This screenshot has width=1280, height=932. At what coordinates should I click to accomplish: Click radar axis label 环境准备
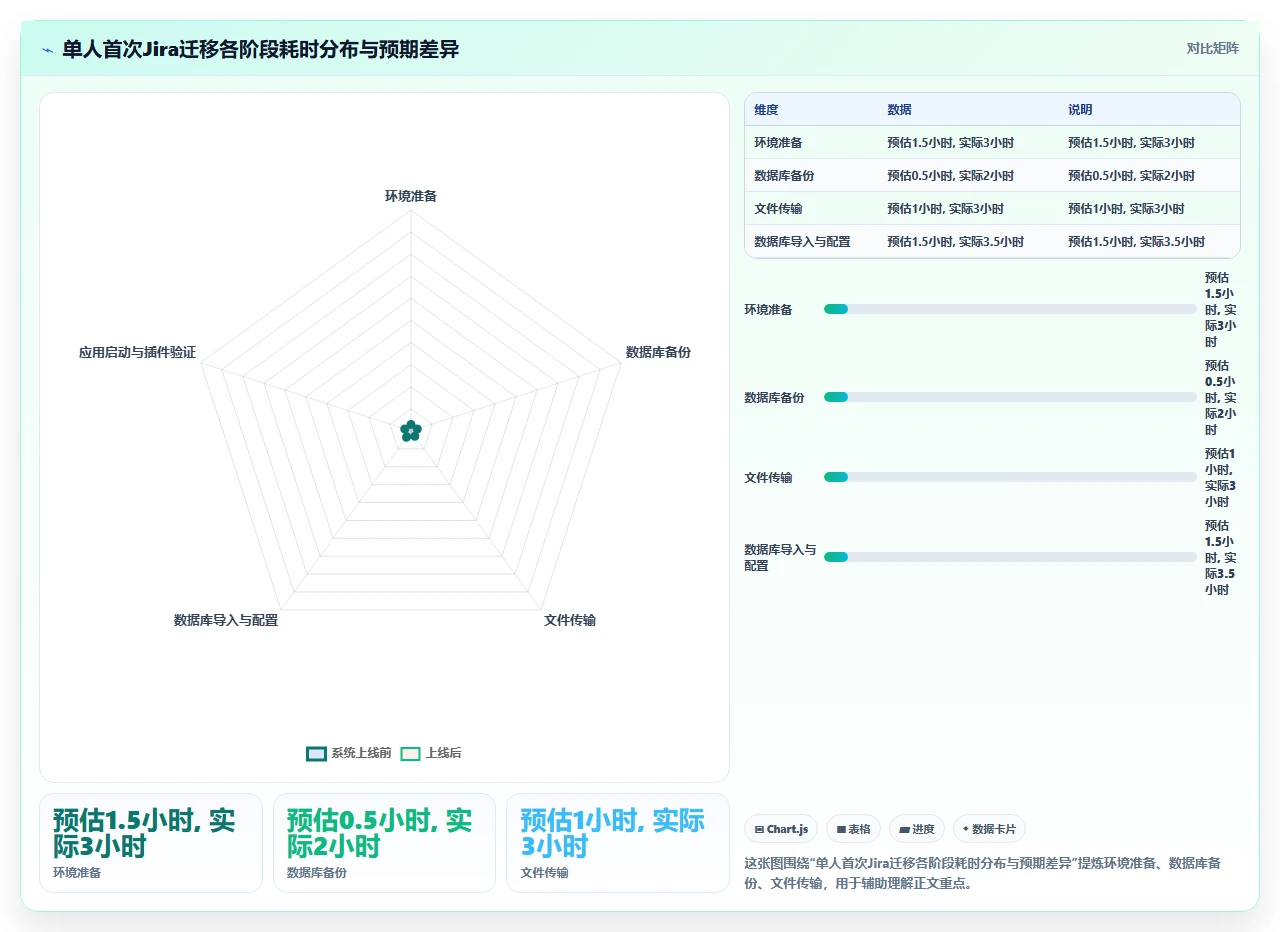click(411, 196)
